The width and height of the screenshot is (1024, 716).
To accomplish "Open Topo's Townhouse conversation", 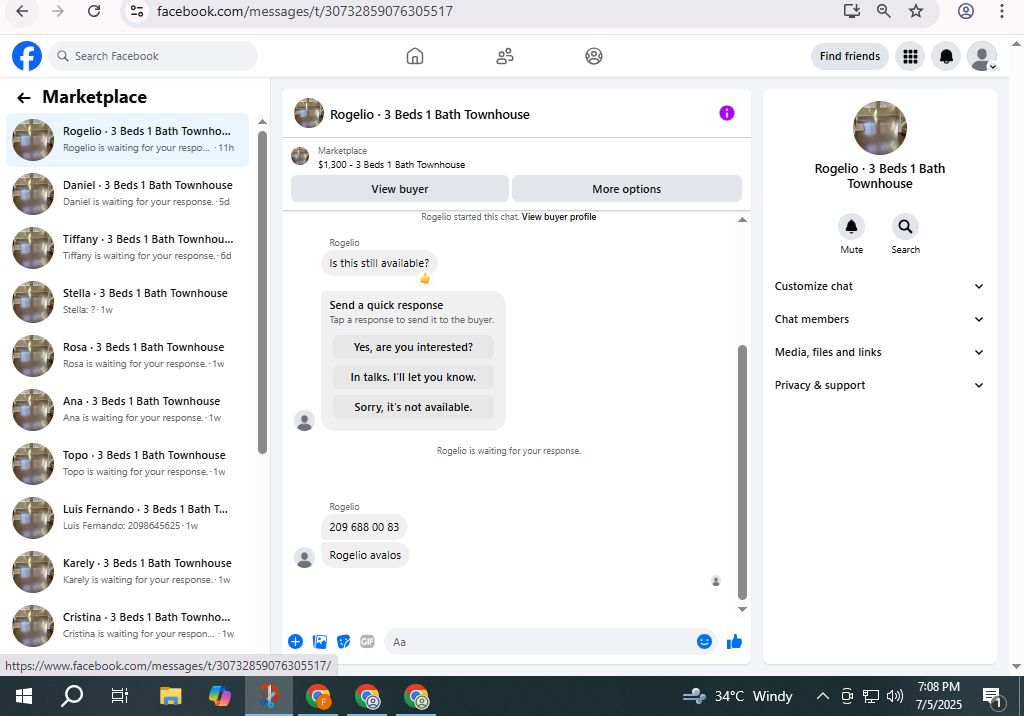I will pos(127,464).
